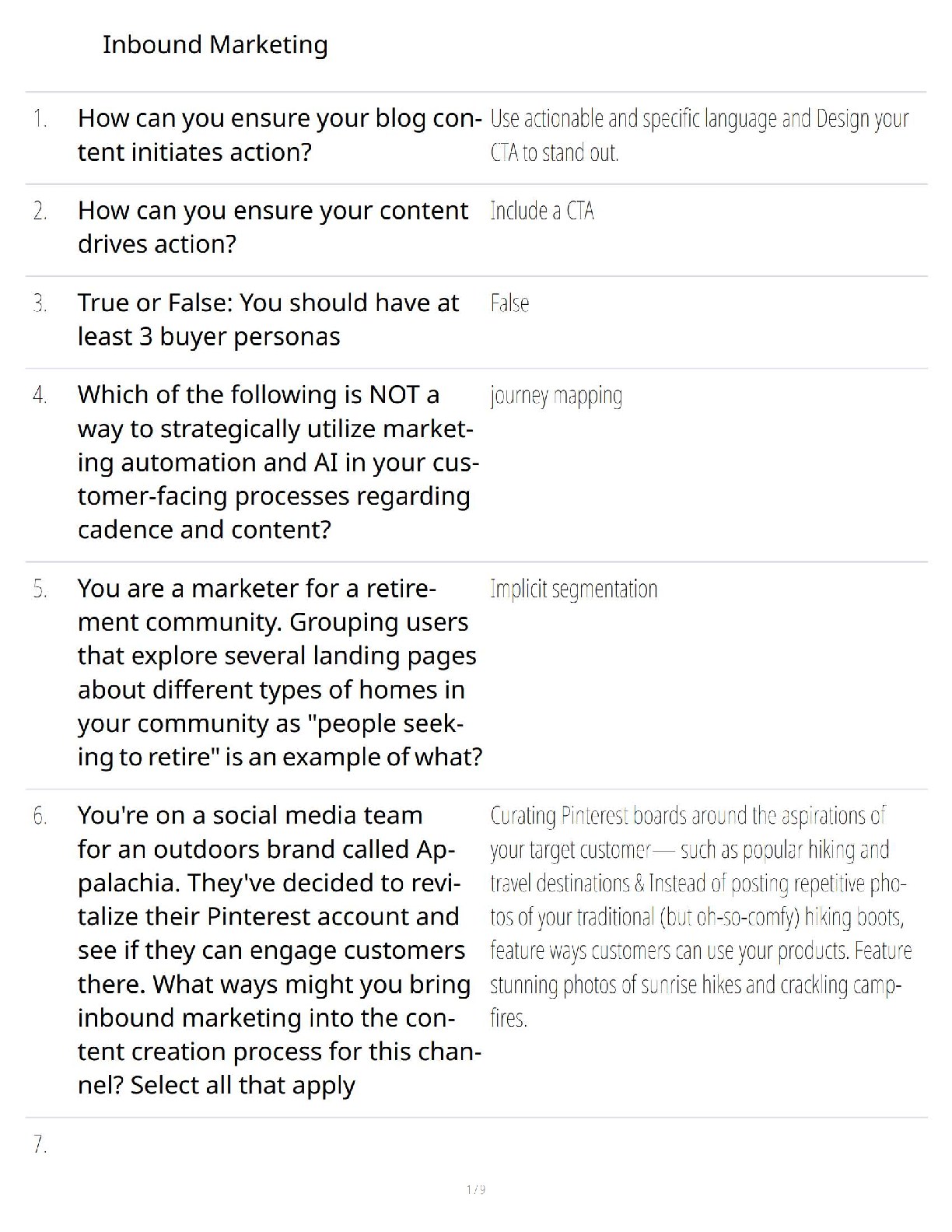
Task: Click the question number 1 label
Action: coord(40,119)
